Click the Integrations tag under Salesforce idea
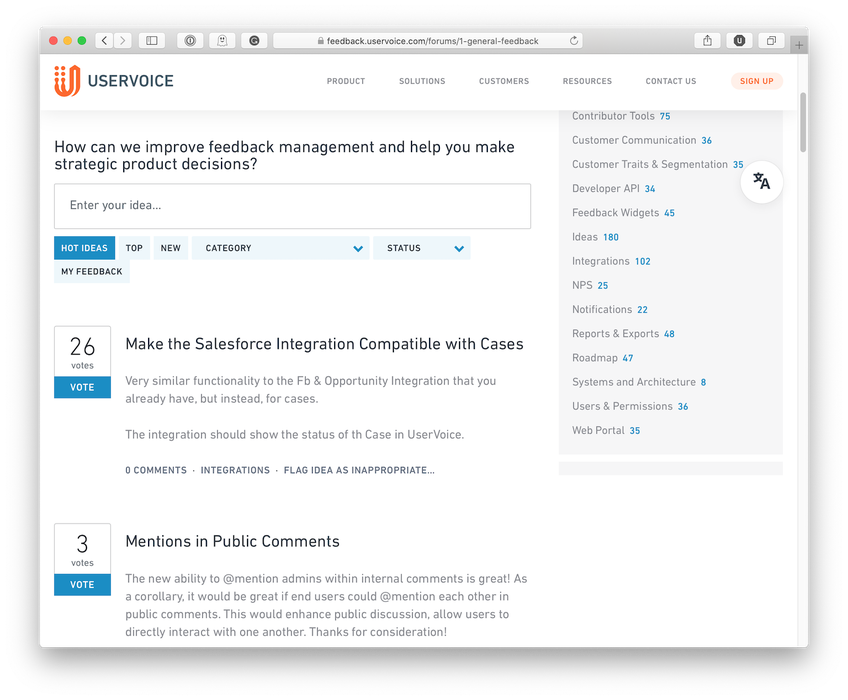This screenshot has width=848, height=700. (x=235, y=470)
